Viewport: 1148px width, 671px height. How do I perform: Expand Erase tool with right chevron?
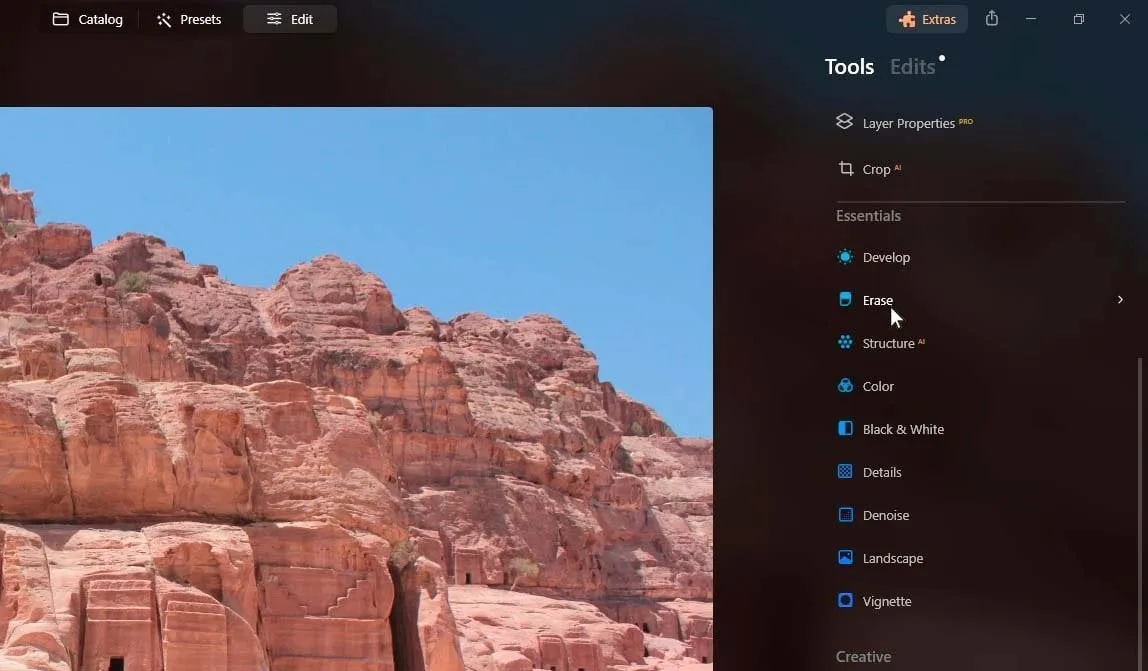click(1120, 300)
